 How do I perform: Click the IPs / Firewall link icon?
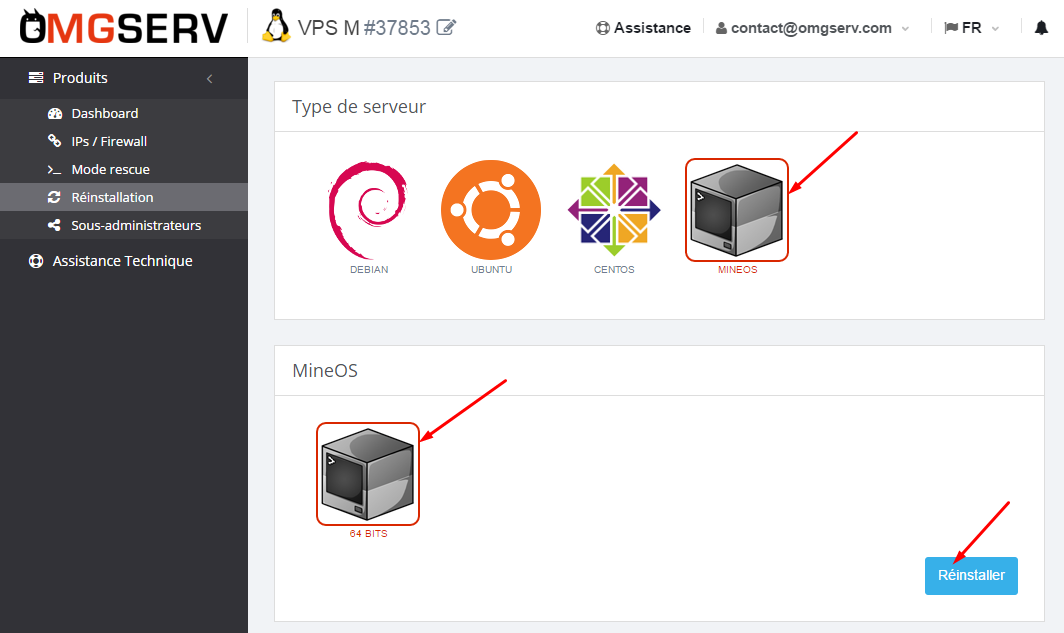pos(54,140)
